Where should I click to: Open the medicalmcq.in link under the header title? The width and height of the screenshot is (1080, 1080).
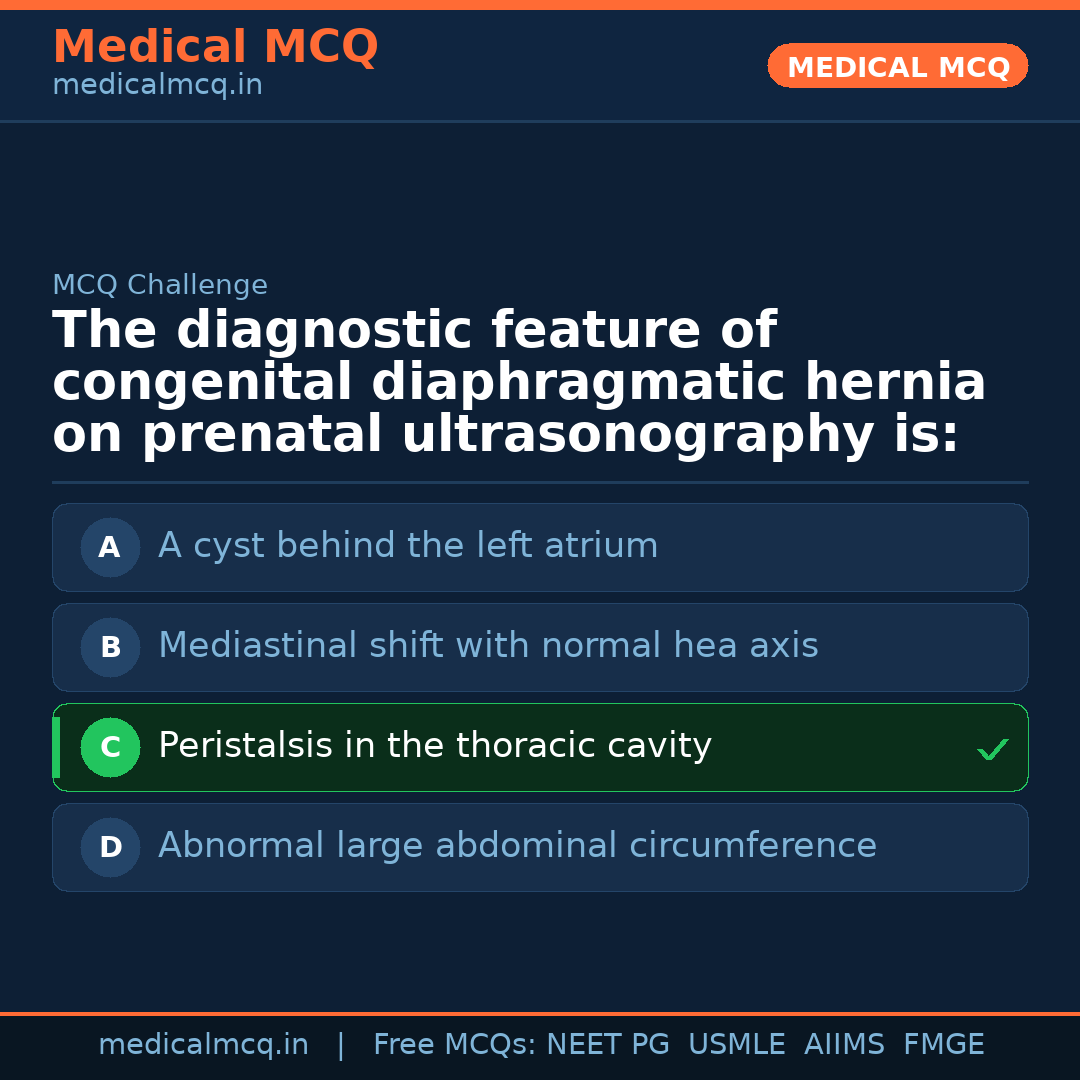click(157, 85)
